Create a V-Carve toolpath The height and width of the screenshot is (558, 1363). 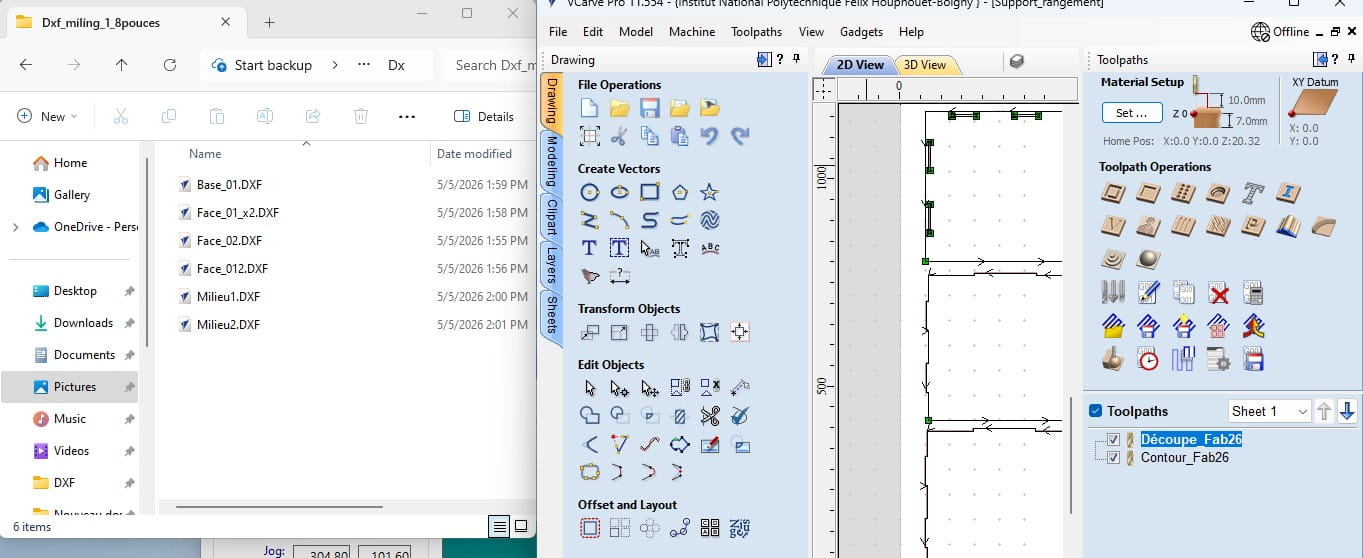[x=1113, y=226]
